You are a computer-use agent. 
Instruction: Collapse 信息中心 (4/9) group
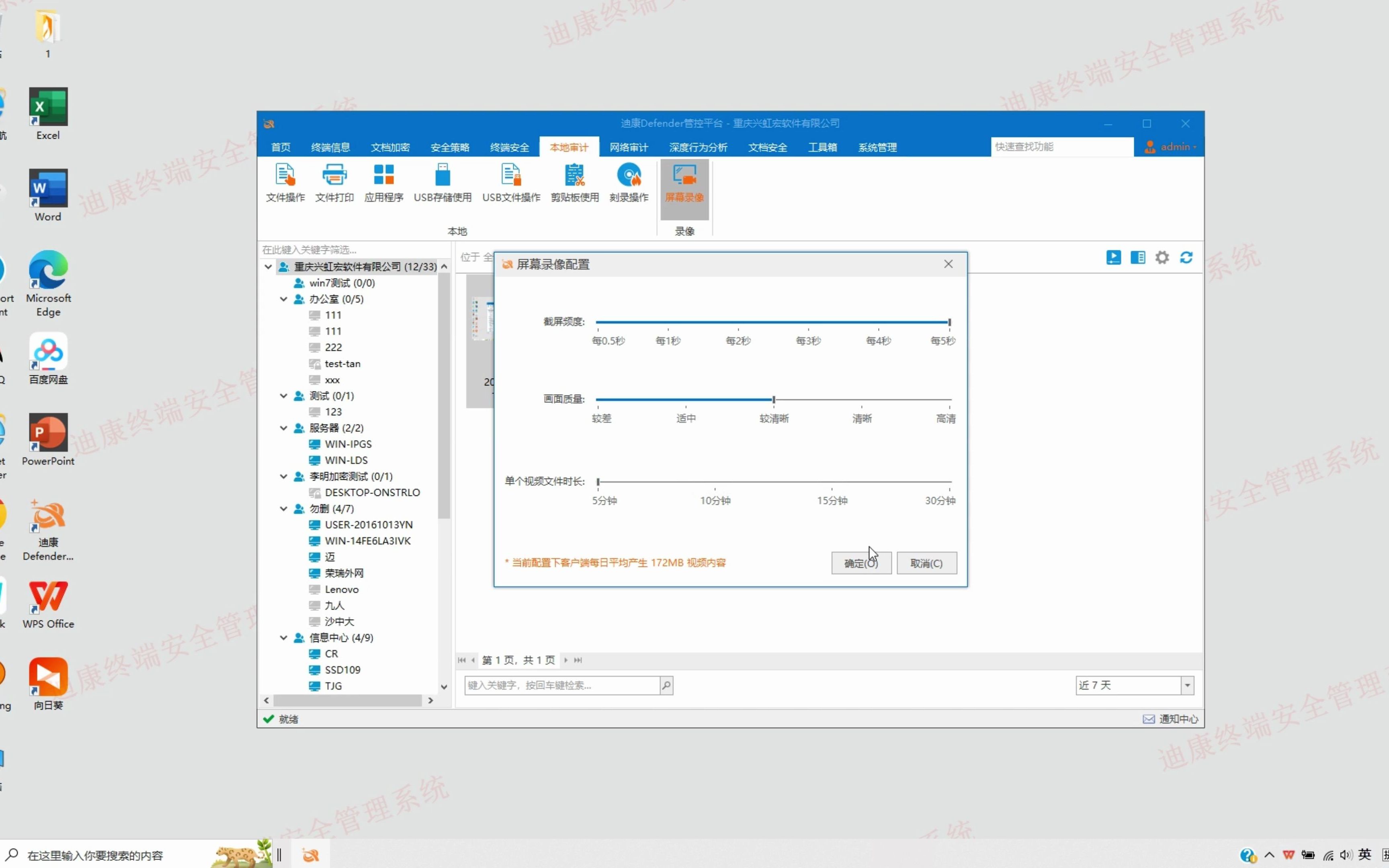tap(283, 637)
